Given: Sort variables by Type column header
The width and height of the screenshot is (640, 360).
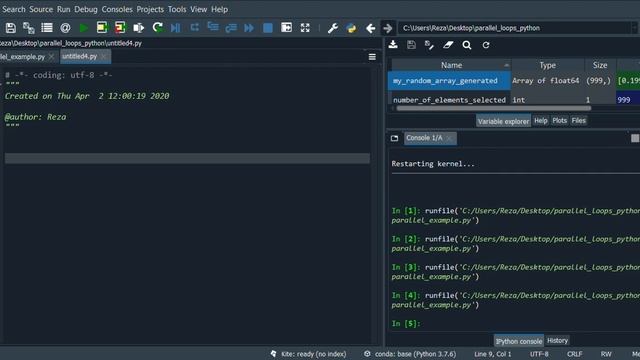Looking at the screenshot, I should (x=547, y=65).
